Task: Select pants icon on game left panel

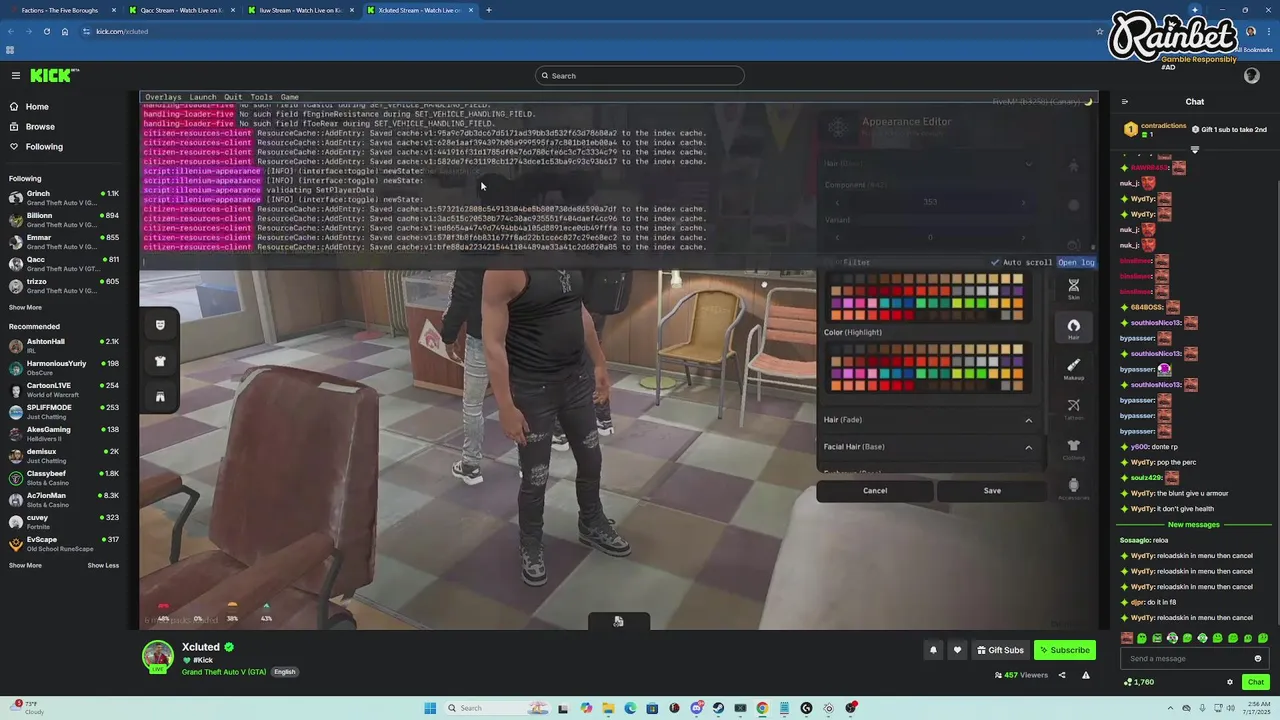Action: 160,397
